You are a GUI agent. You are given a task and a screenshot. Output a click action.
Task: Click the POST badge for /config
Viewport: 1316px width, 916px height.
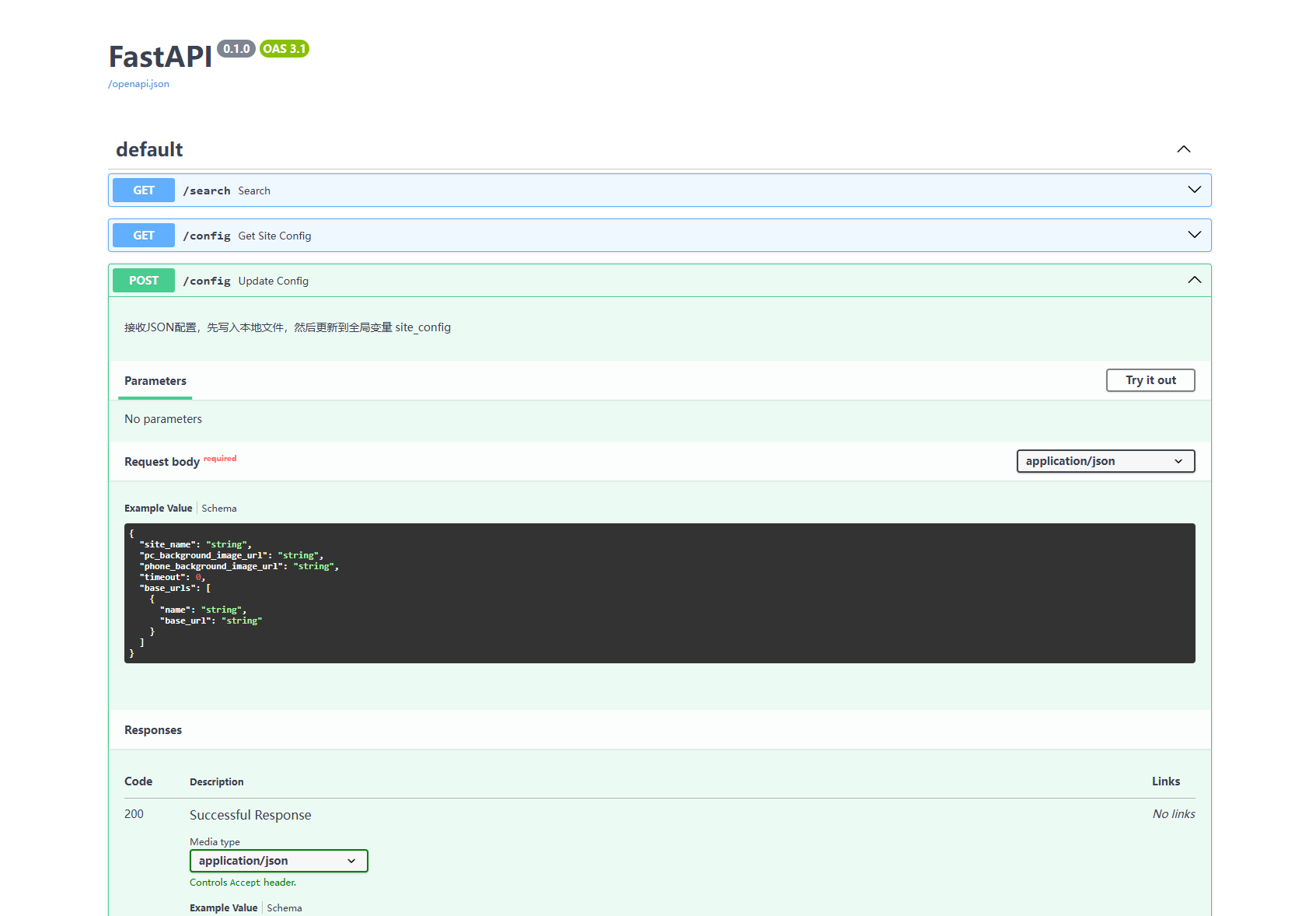coord(144,281)
